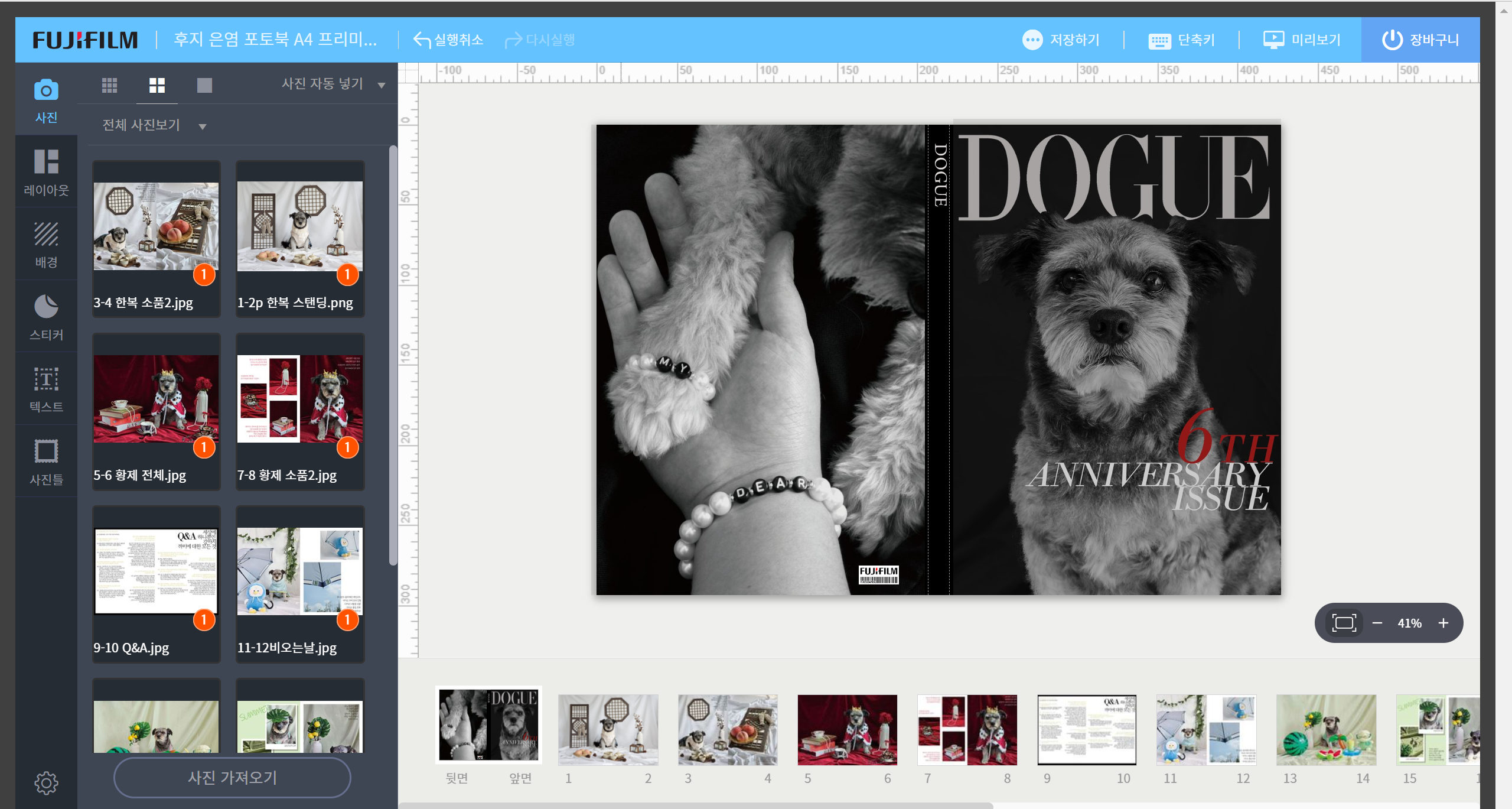Image resolution: width=1512 pixels, height=809 pixels.
Task: Click usage badge on 9-10 Q&A.jpg
Action: 204,620
